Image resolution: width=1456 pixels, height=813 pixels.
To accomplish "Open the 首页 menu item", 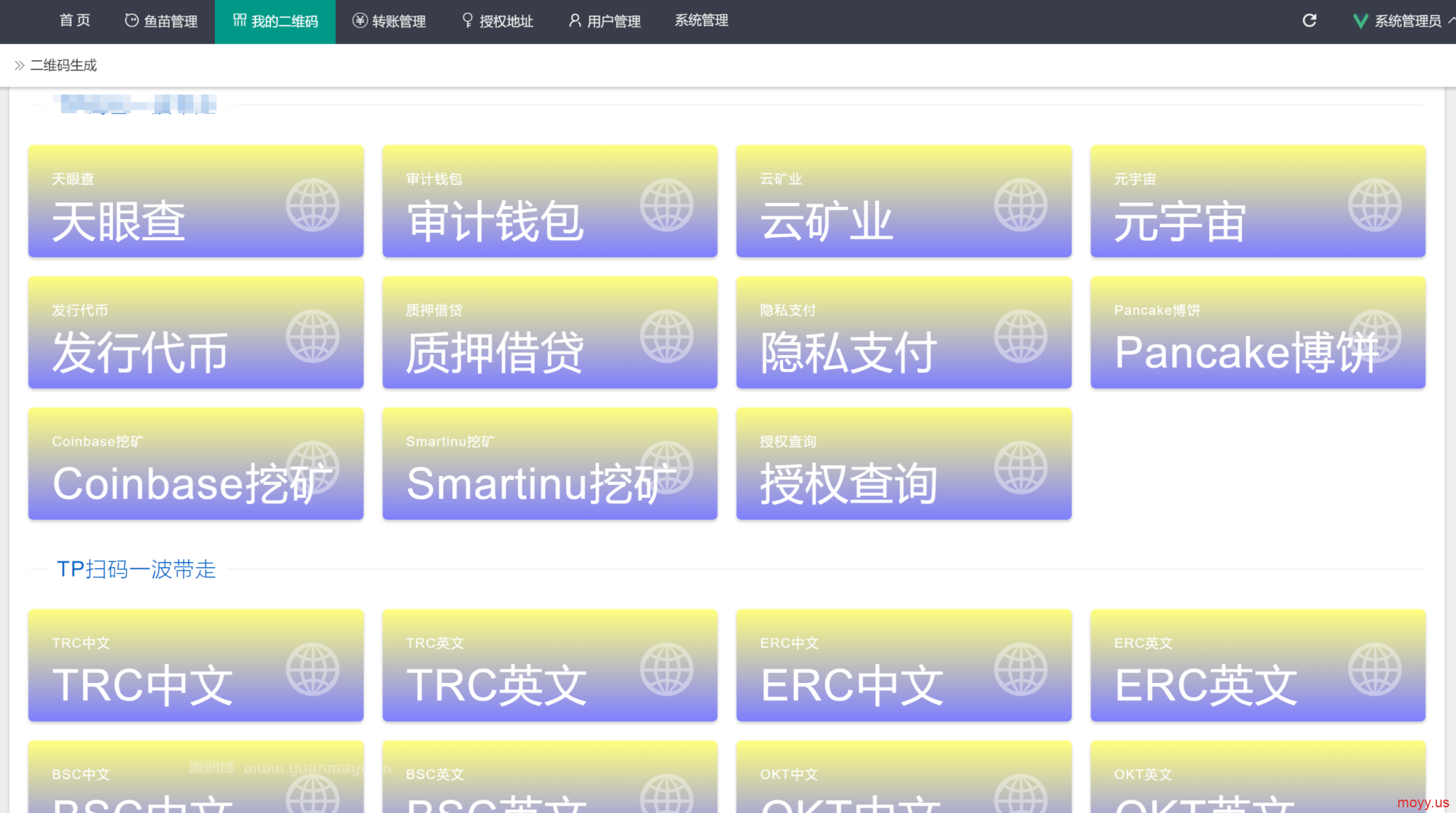I will (74, 21).
